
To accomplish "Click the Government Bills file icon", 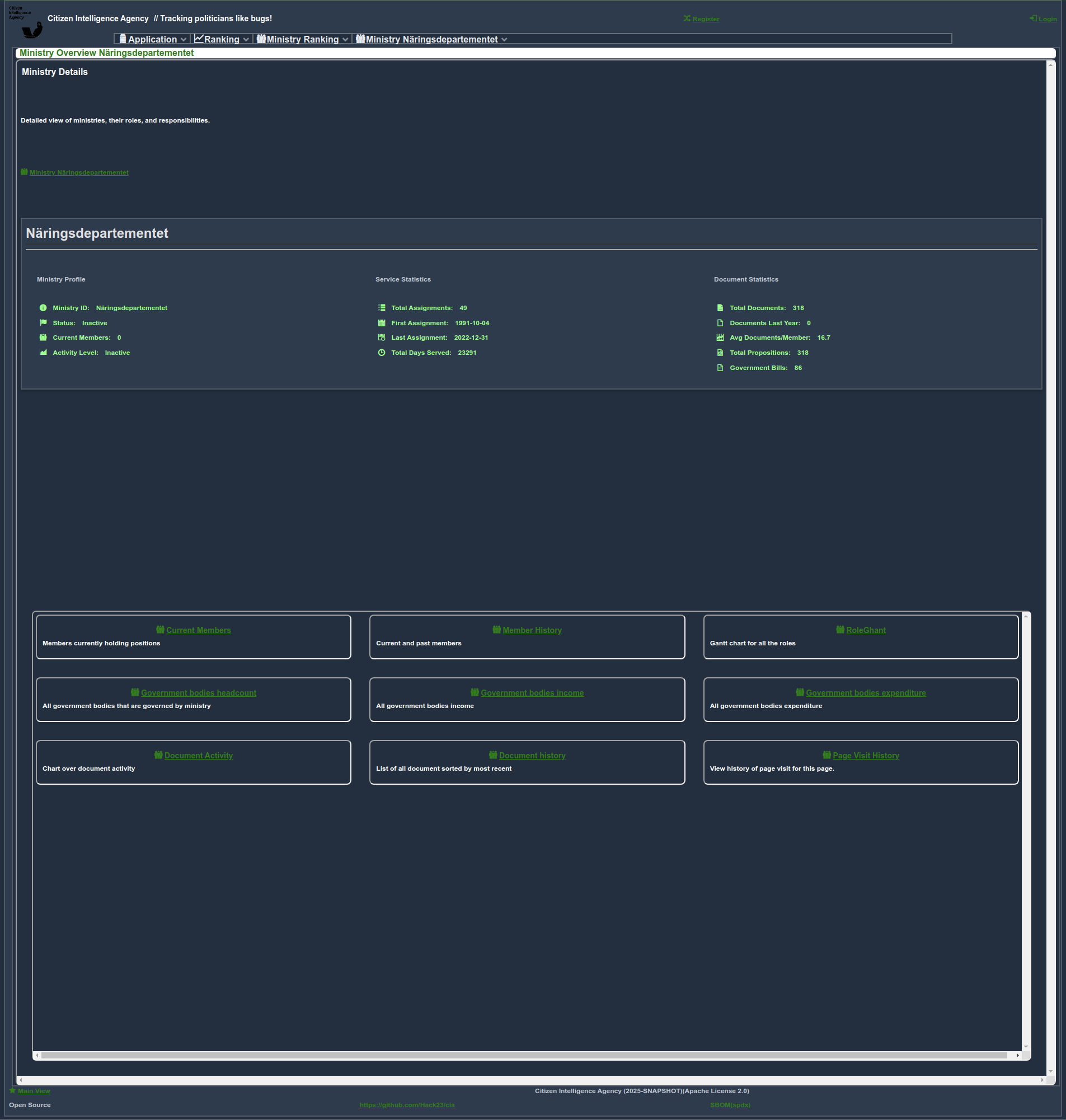I will click(720, 368).
